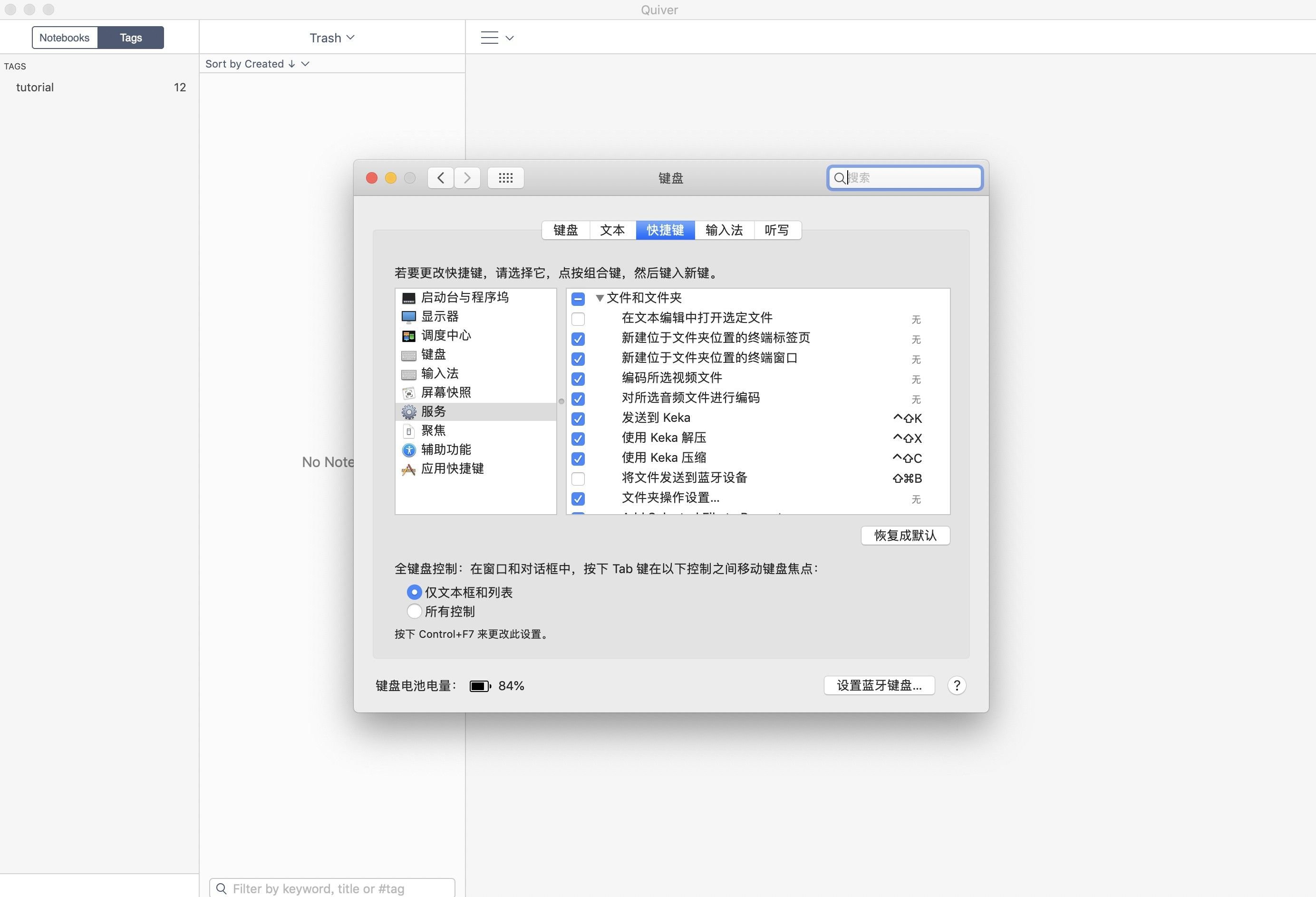Uncheck 编码所选视频文件 checkbox
This screenshot has height=897, width=1316.
(578, 379)
